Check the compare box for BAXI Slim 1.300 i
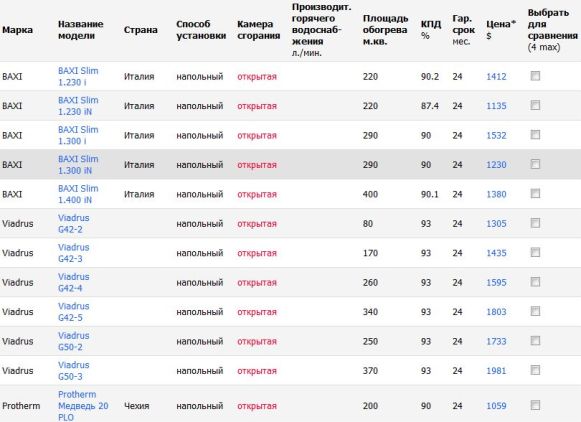Screen dimensions: 581x422 [535, 134]
